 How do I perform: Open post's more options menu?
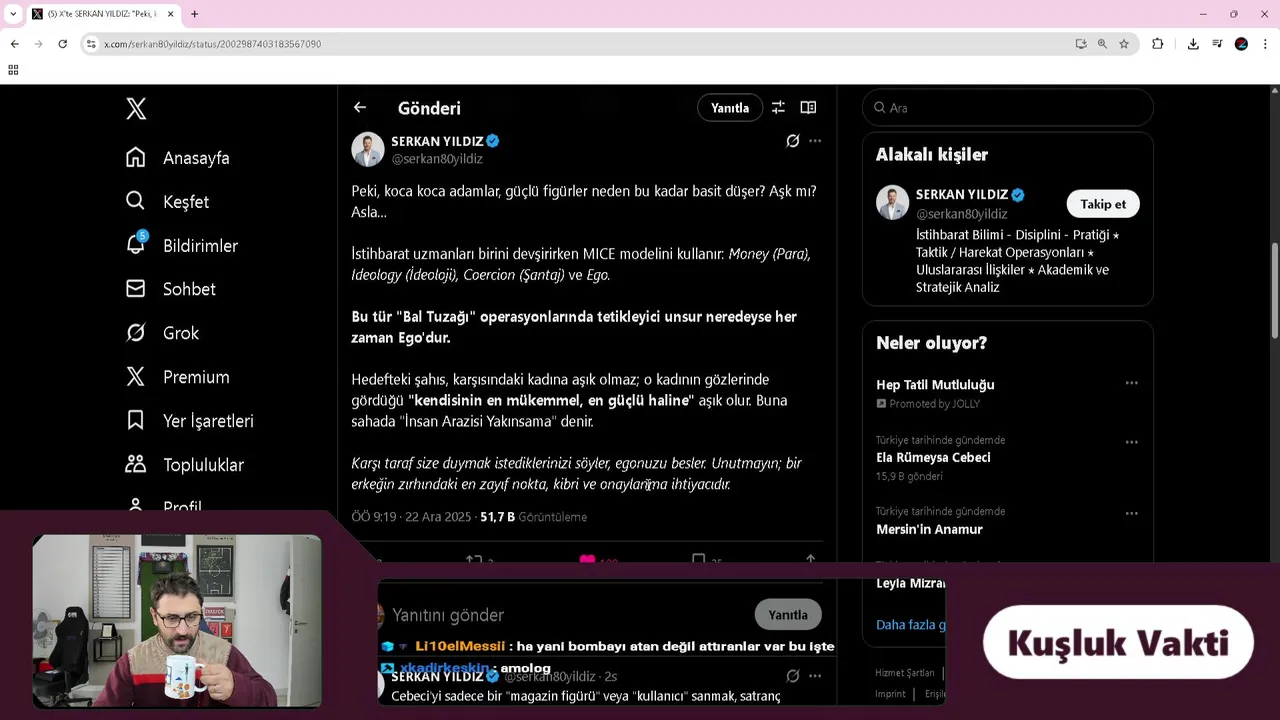click(815, 141)
